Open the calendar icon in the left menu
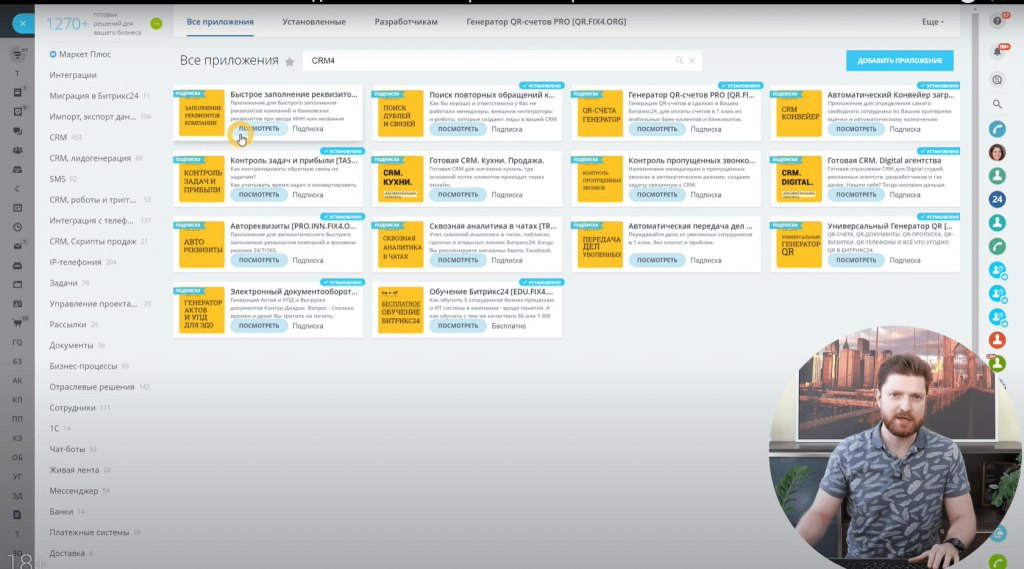 coord(18,208)
